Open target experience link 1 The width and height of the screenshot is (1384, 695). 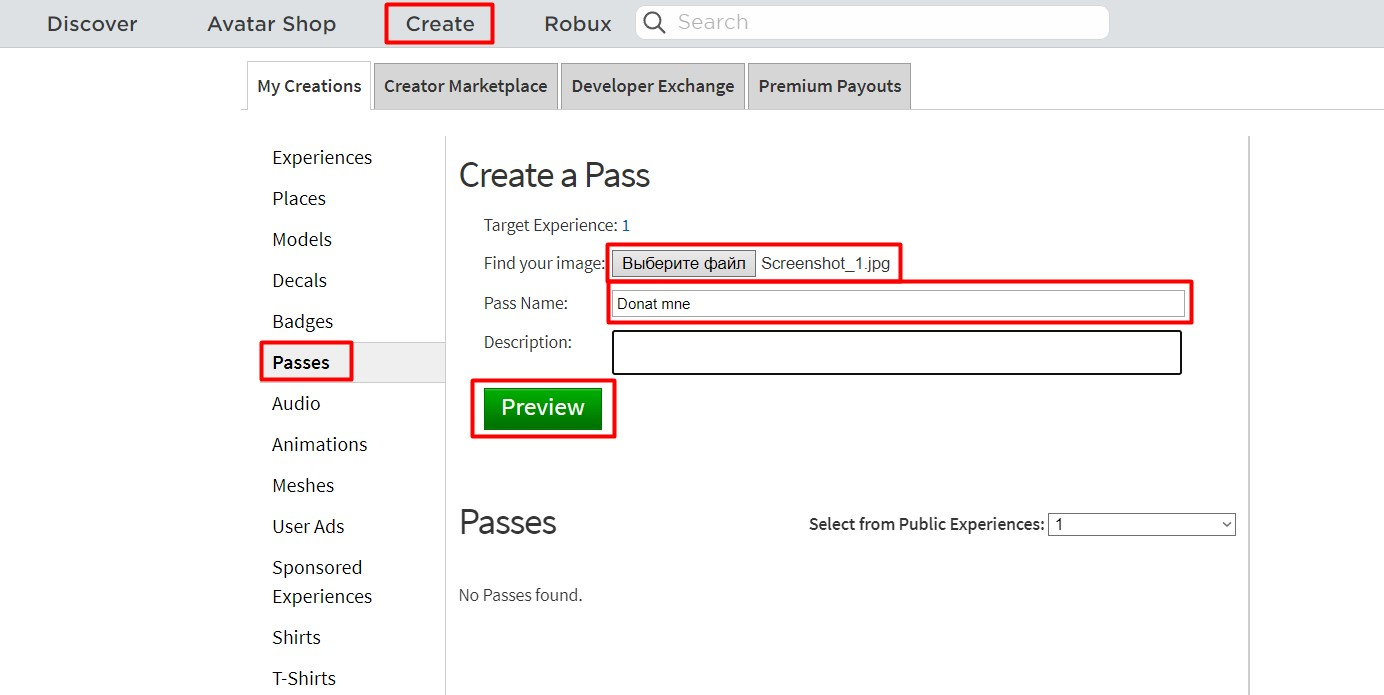pos(626,226)
